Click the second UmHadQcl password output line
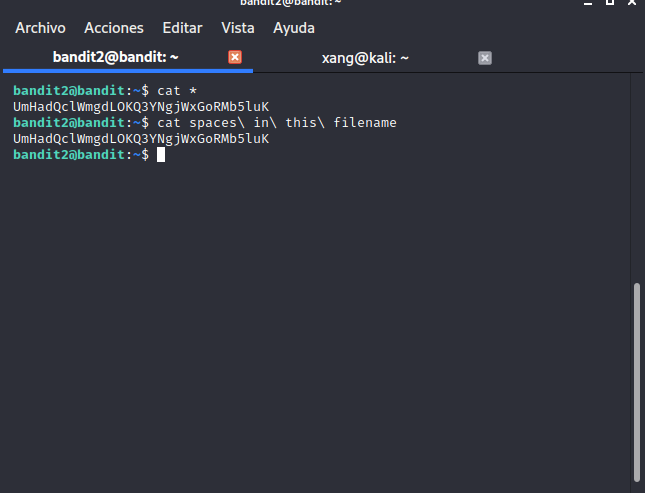This screenshot has width=645, height=493. 141,139
